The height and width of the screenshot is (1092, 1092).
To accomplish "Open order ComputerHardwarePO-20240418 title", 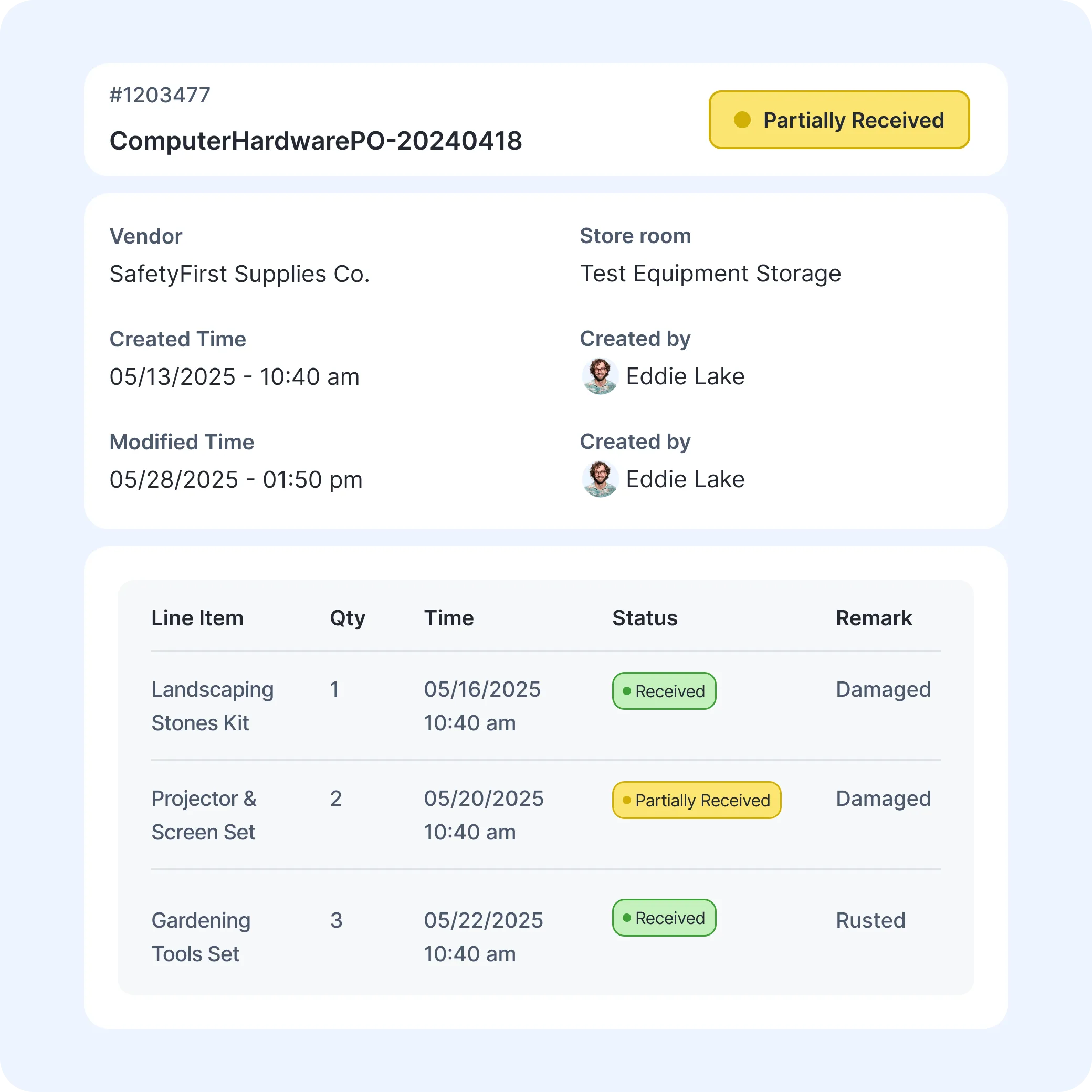I will click(316, 141).
